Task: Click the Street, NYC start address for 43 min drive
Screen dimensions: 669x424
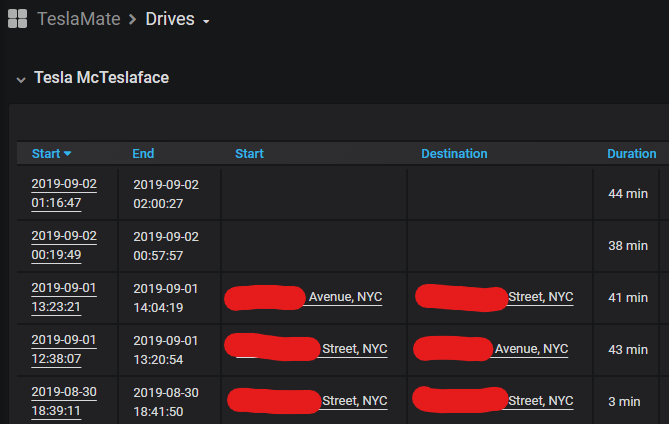Action: point(355,349)
